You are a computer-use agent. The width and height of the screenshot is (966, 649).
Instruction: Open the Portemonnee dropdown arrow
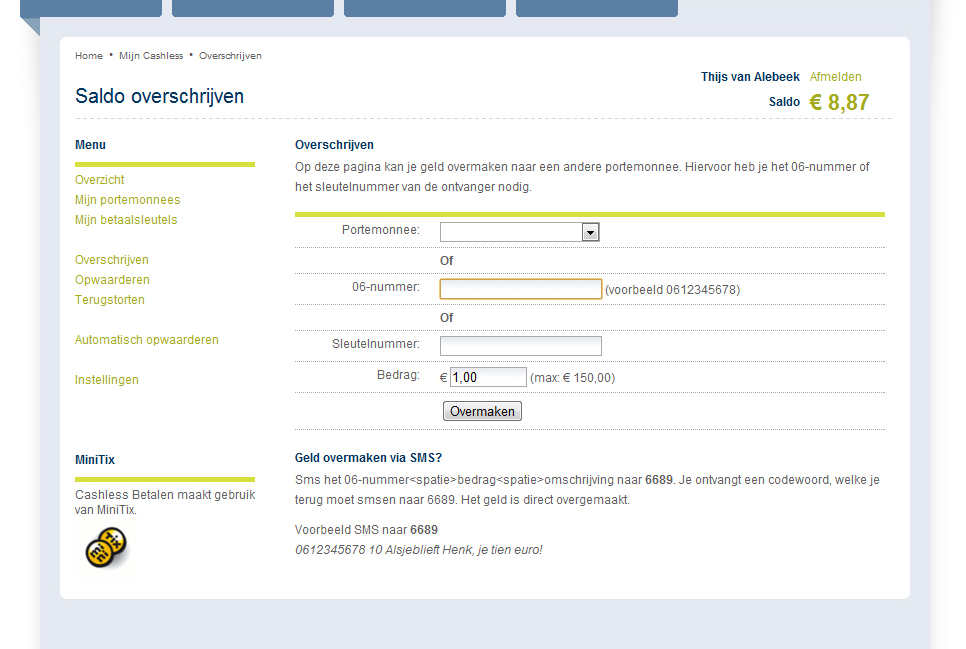pos(590,232)
